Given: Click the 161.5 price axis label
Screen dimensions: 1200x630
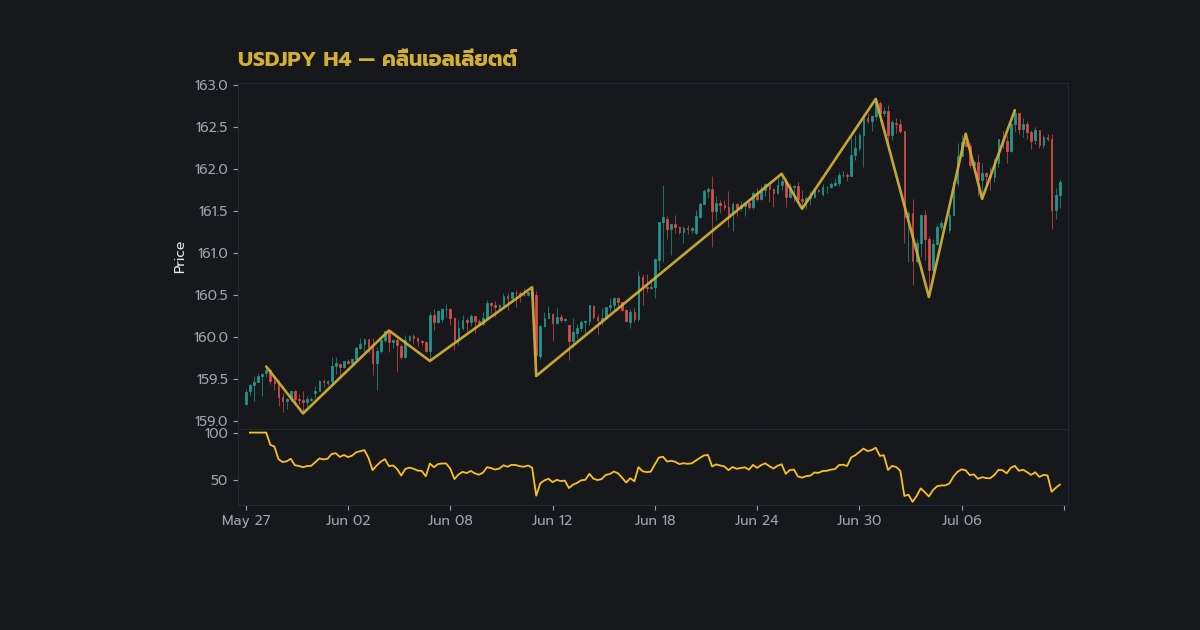Looking at the screenshot, I should (213, 211).
